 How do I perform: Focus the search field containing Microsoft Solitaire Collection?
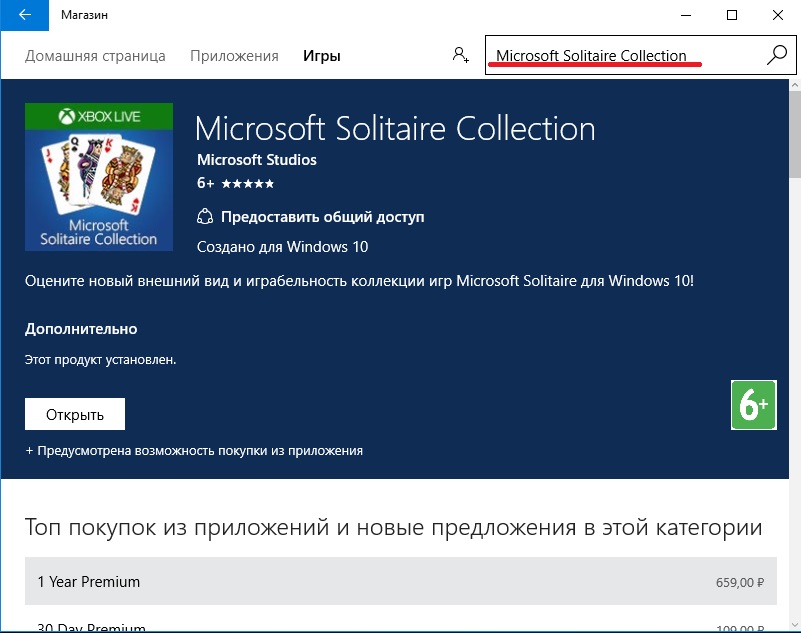pos(620,55)
